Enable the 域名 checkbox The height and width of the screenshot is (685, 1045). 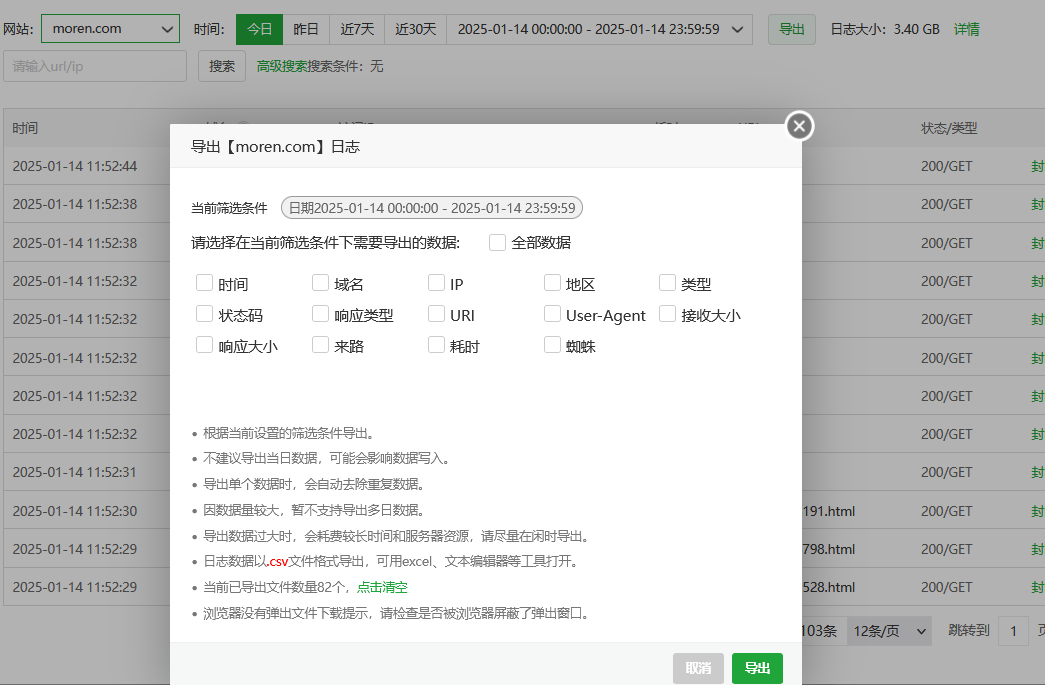point(321,283)
